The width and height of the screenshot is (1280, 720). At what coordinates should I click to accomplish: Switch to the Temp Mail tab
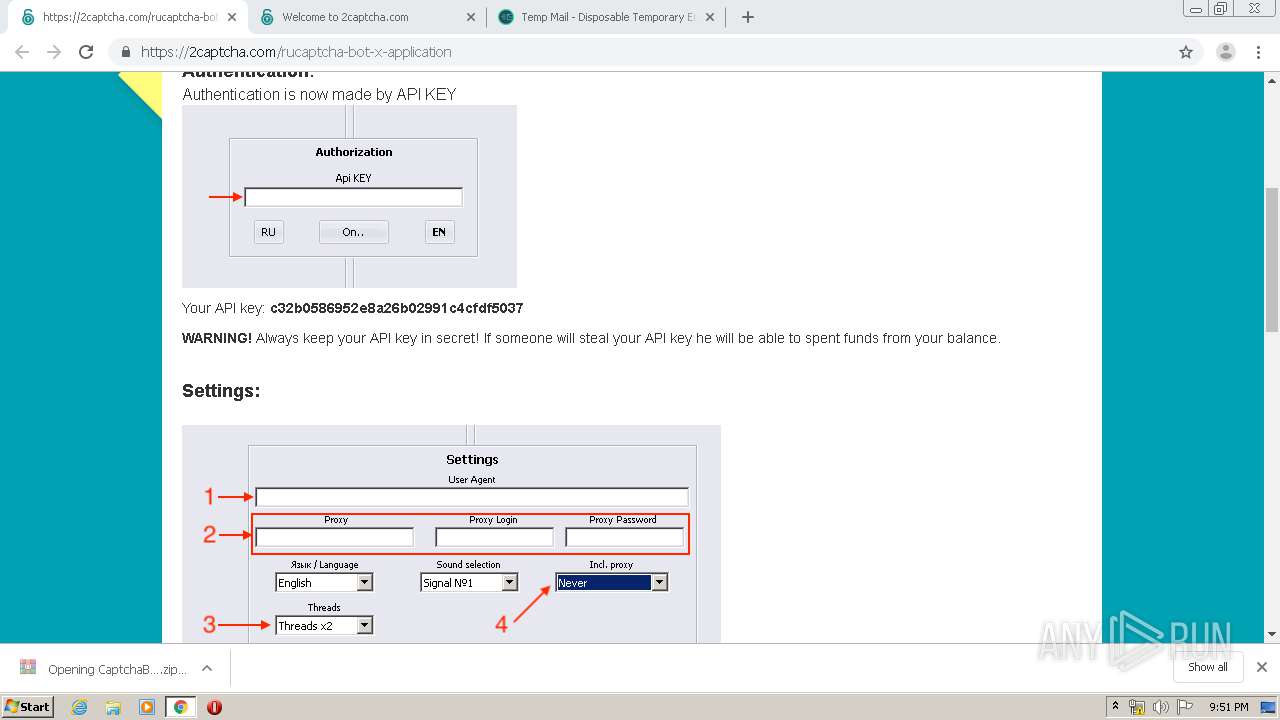(x=607, y=17)
